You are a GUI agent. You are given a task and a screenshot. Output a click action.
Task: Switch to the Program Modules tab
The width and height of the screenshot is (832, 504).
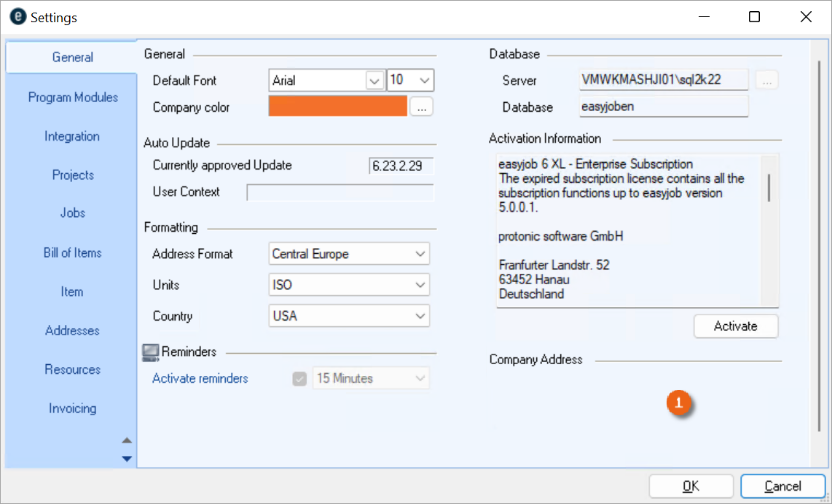click(73, 97)
